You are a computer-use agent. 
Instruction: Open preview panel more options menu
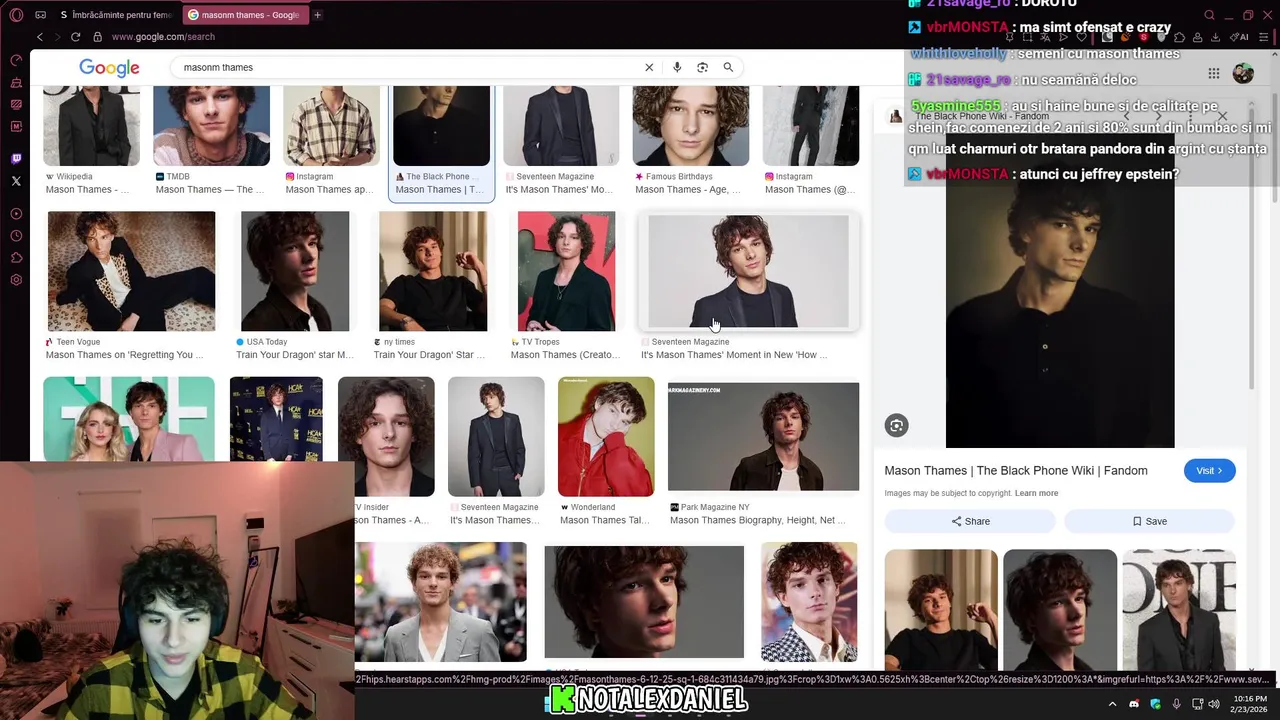coord(1190,116)
